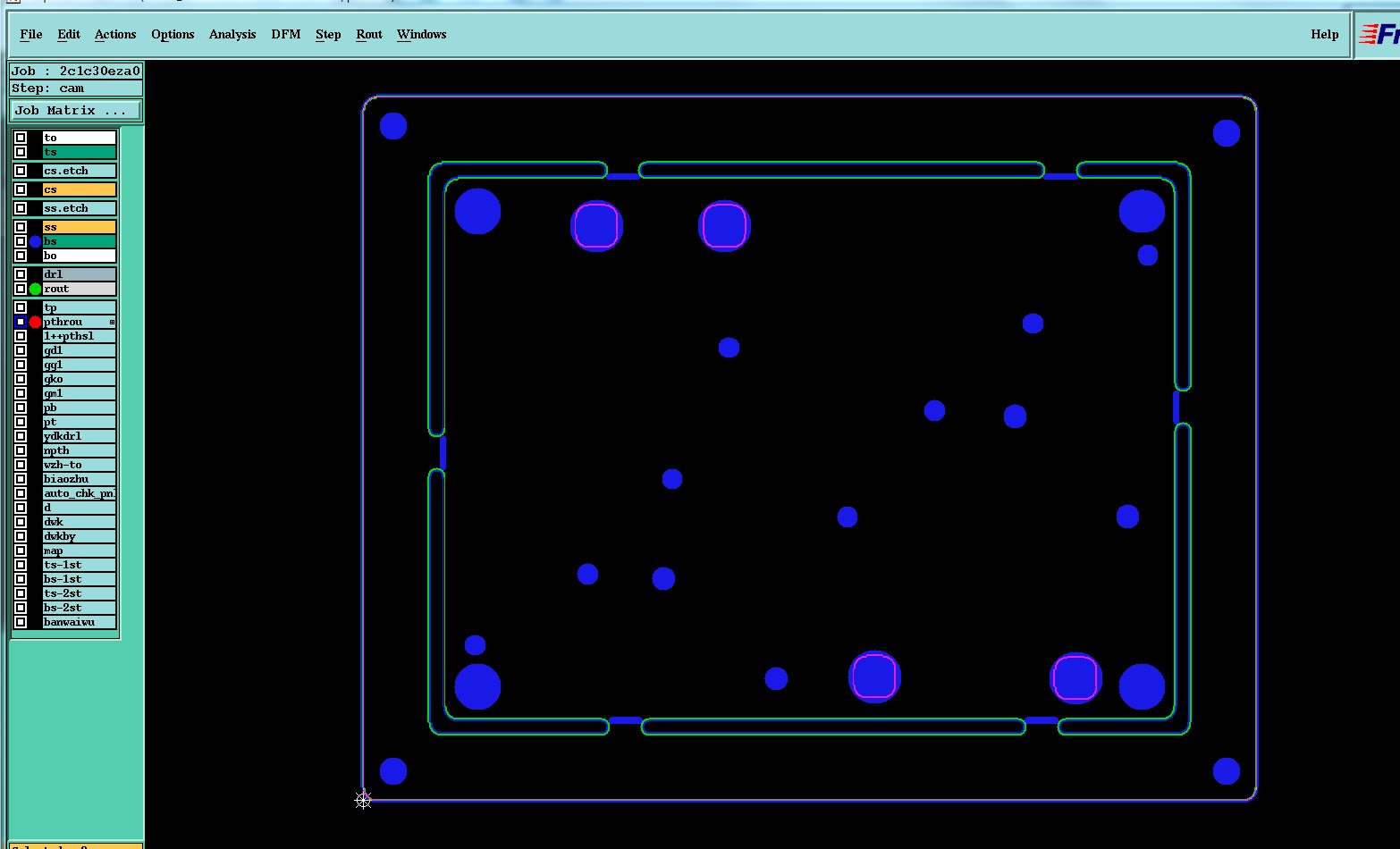Image resolution: width=1400 pixels, height=849 pixels.
Task: Toggle the checkbox for layer rout
Action: pyautogui.click(x=21, y=289)
